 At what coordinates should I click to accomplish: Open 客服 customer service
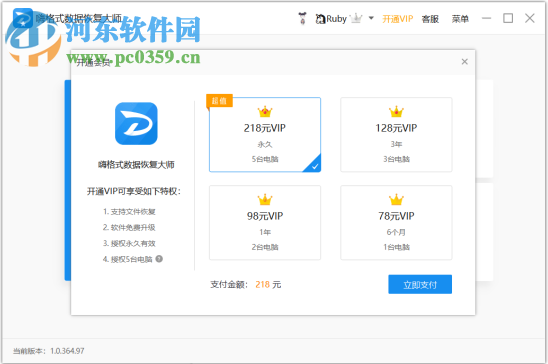tap(430, 19)
